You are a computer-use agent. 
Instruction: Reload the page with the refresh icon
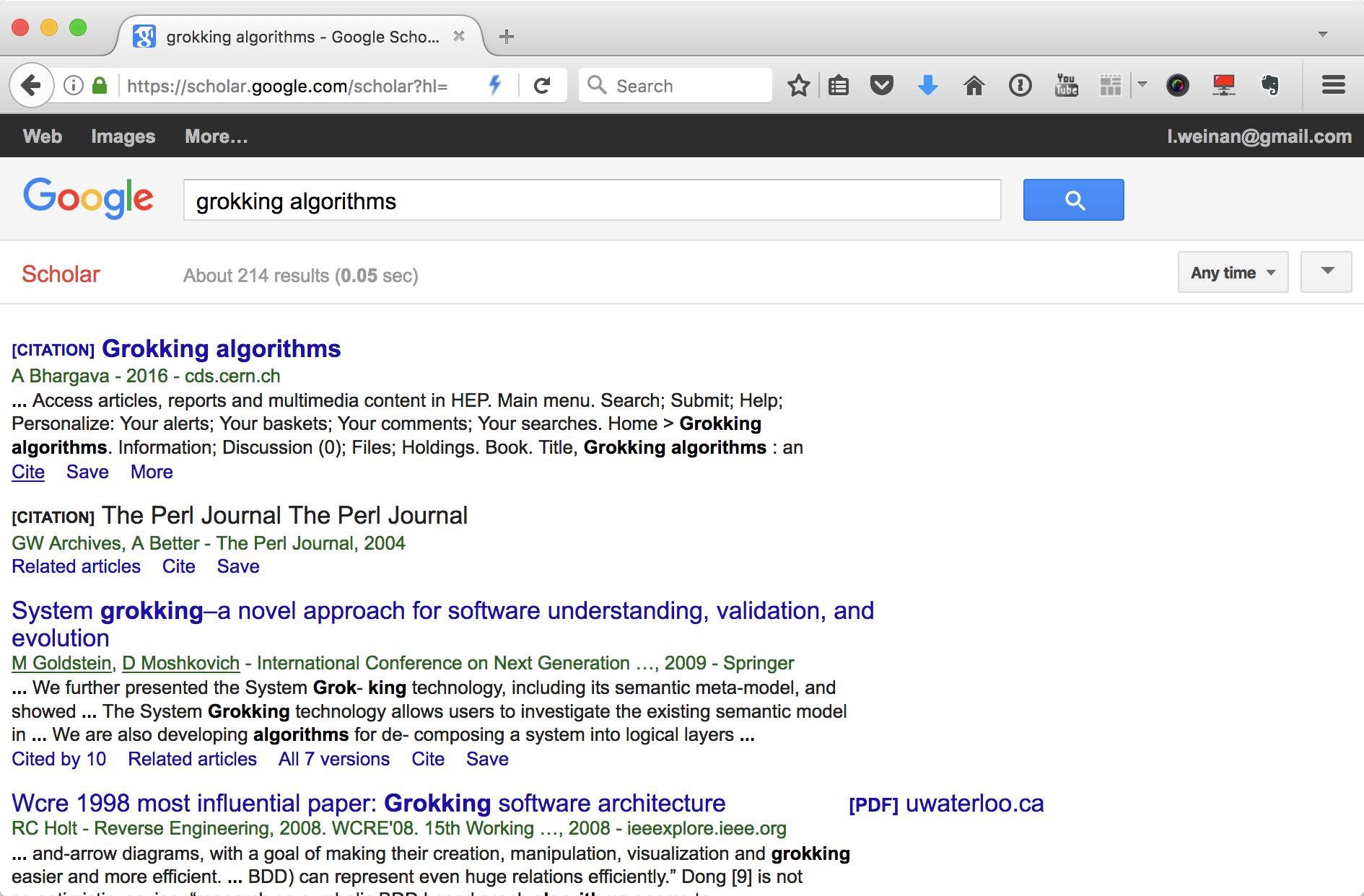click(542, 86)
